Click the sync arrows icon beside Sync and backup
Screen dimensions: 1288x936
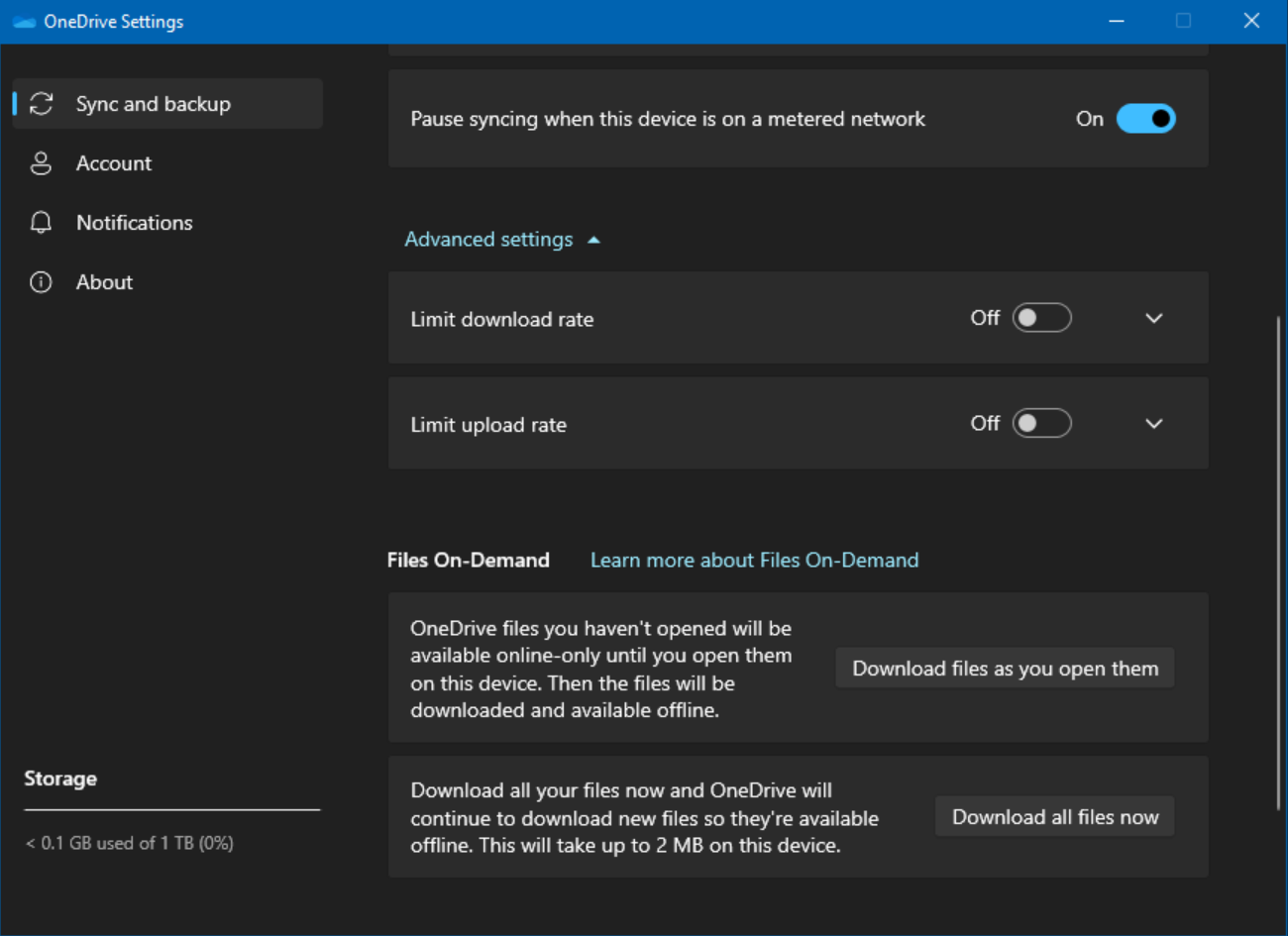(x=41, y=103)
